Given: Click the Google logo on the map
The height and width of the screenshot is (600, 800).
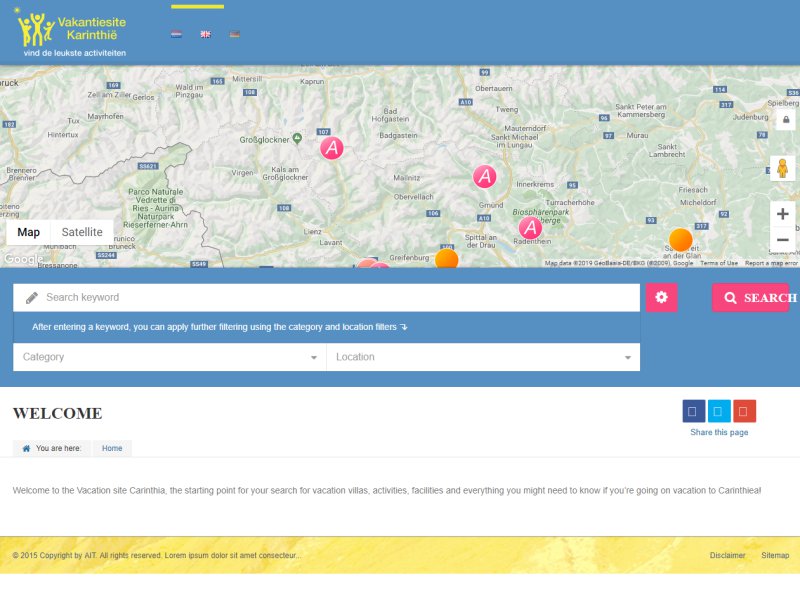Looking at the screenshot, I should click(x=21, y=259).
